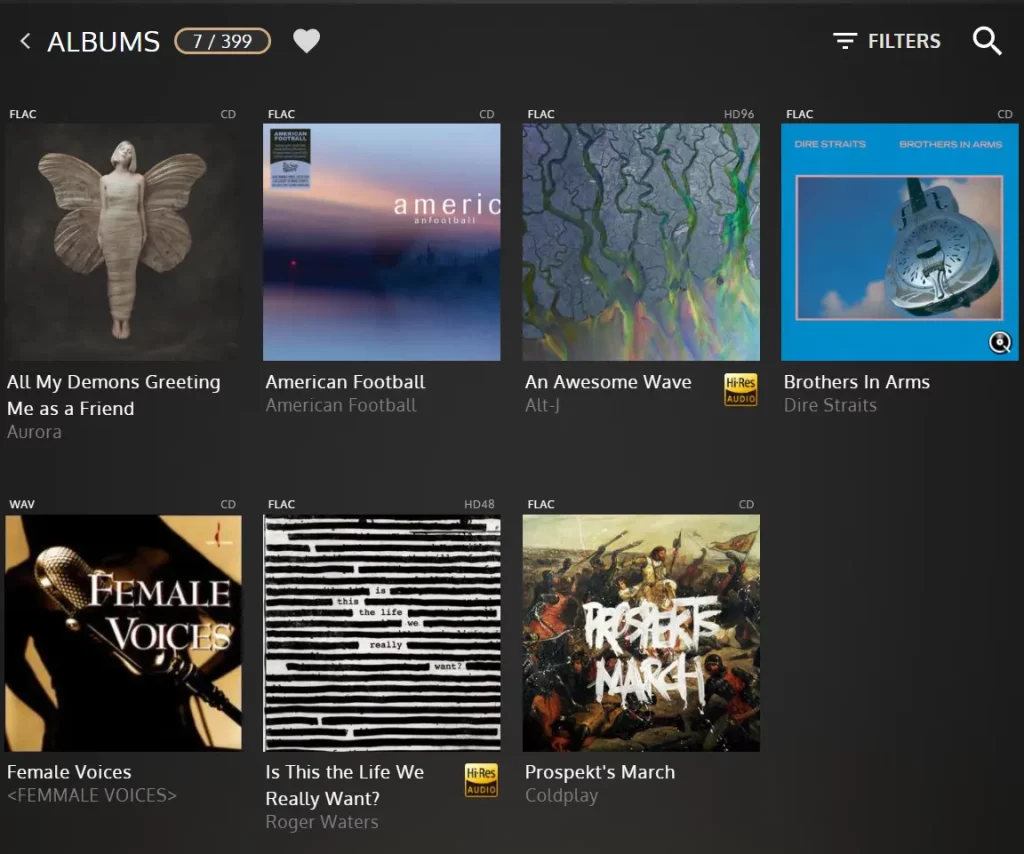
Task: Select the Prospekt's March album cover
Action: (641, 633)
